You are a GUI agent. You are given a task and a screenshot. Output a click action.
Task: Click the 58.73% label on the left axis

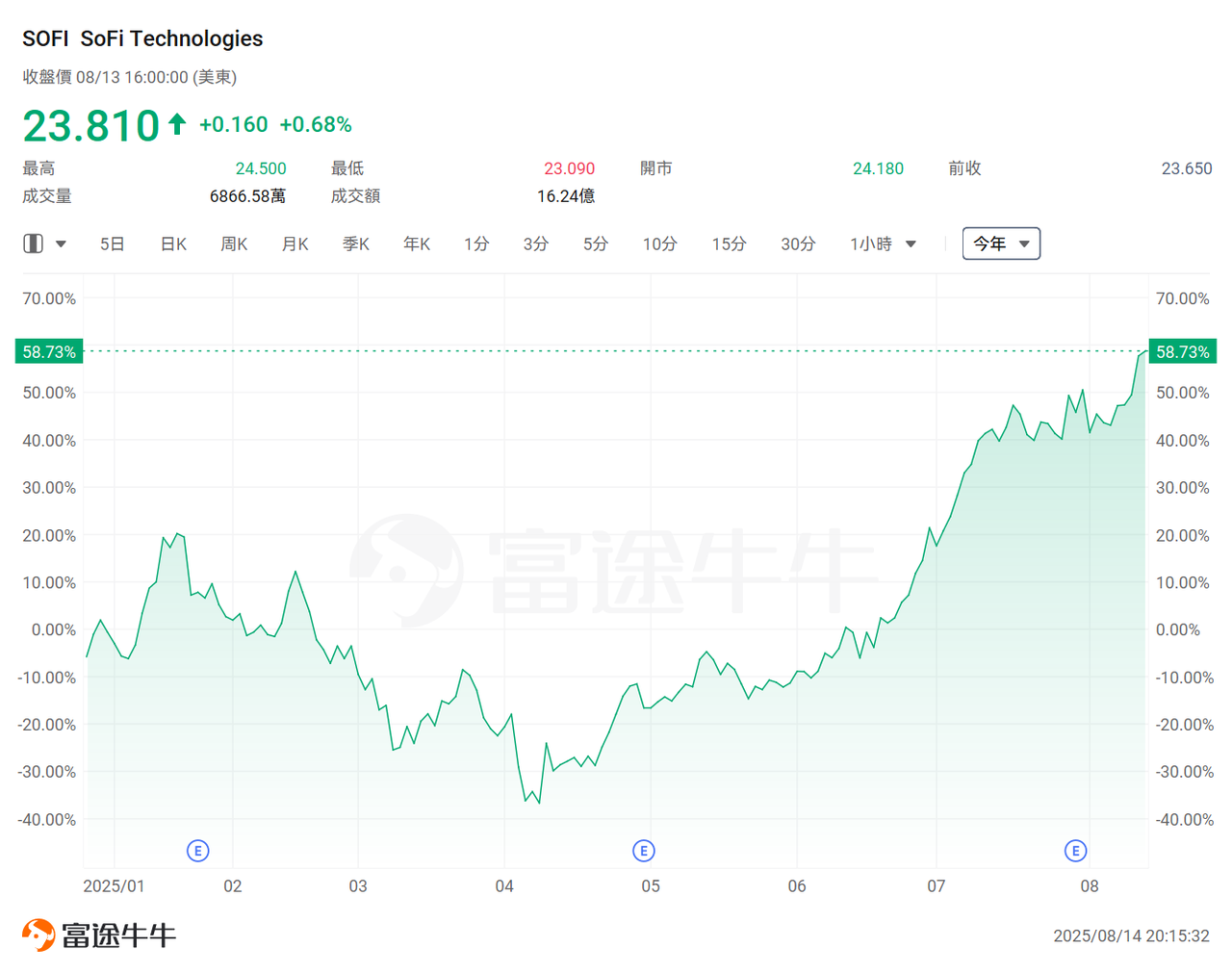(x=48, y=351)
